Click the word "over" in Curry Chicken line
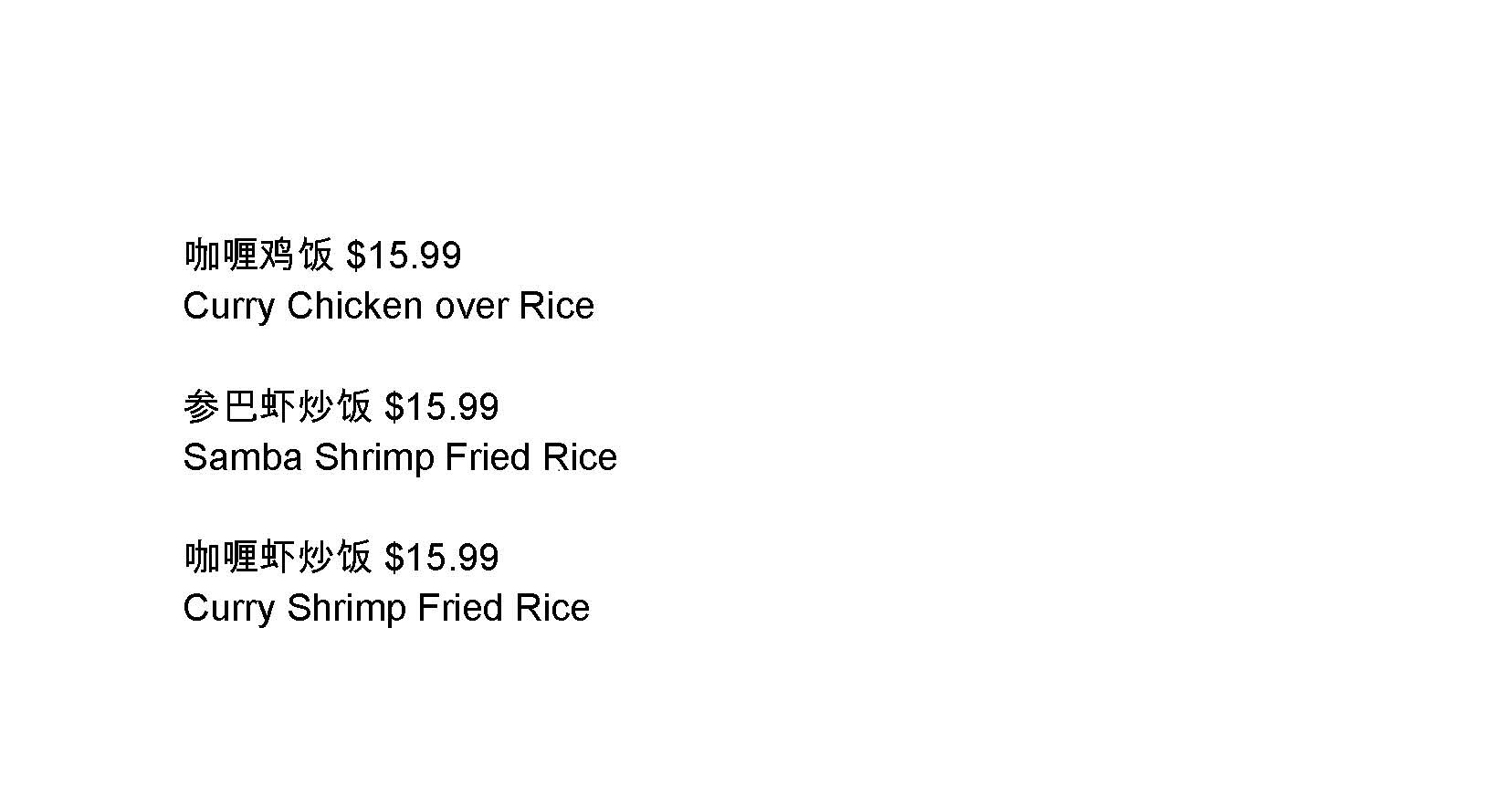 point(471,306)
